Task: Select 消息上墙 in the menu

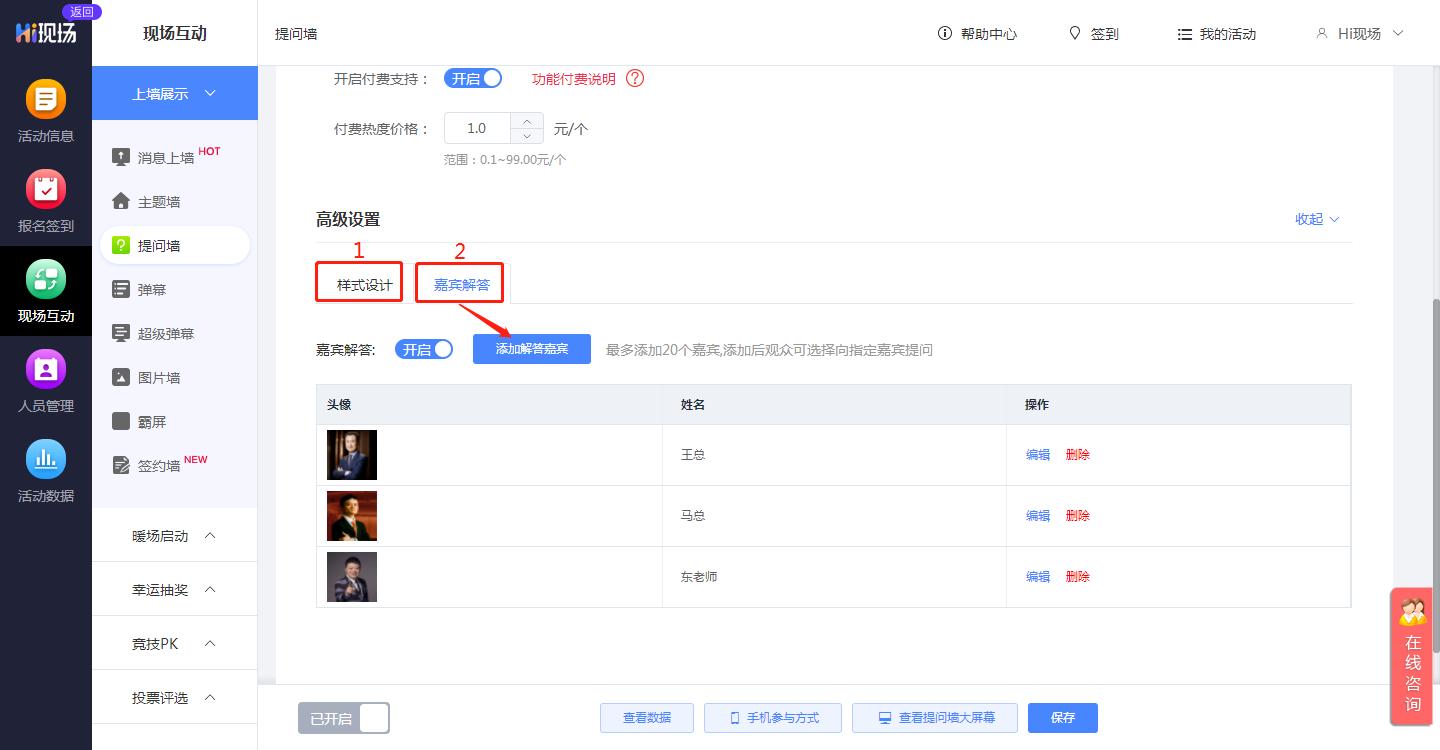Action: click(x=160, y=156)
